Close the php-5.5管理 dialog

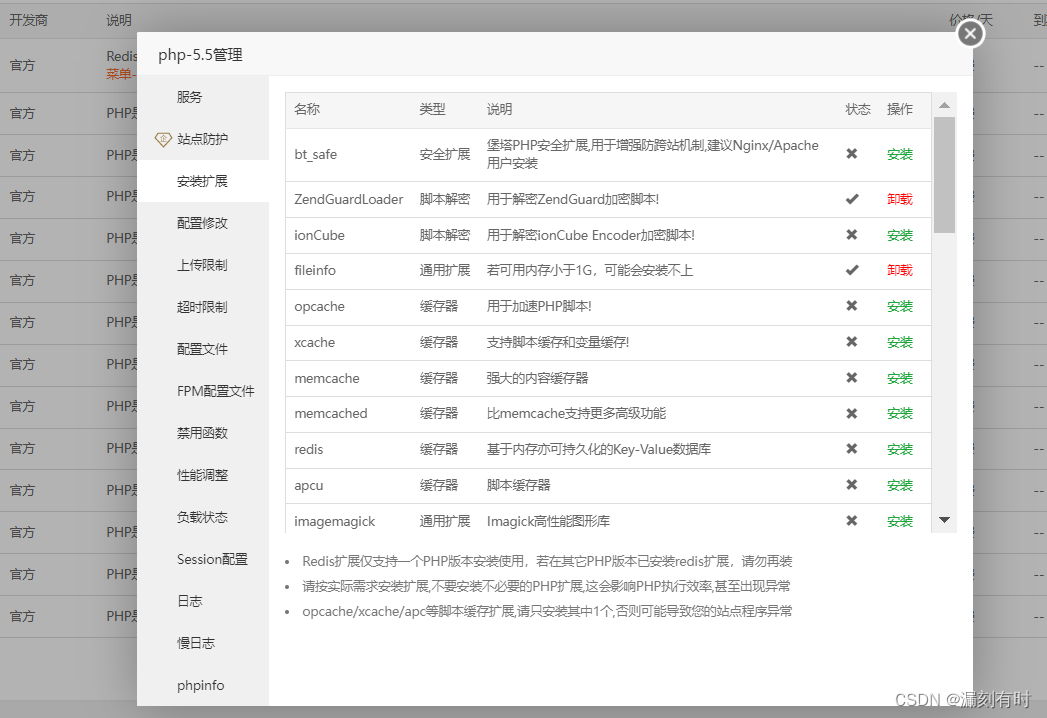[x=969, y=33]
